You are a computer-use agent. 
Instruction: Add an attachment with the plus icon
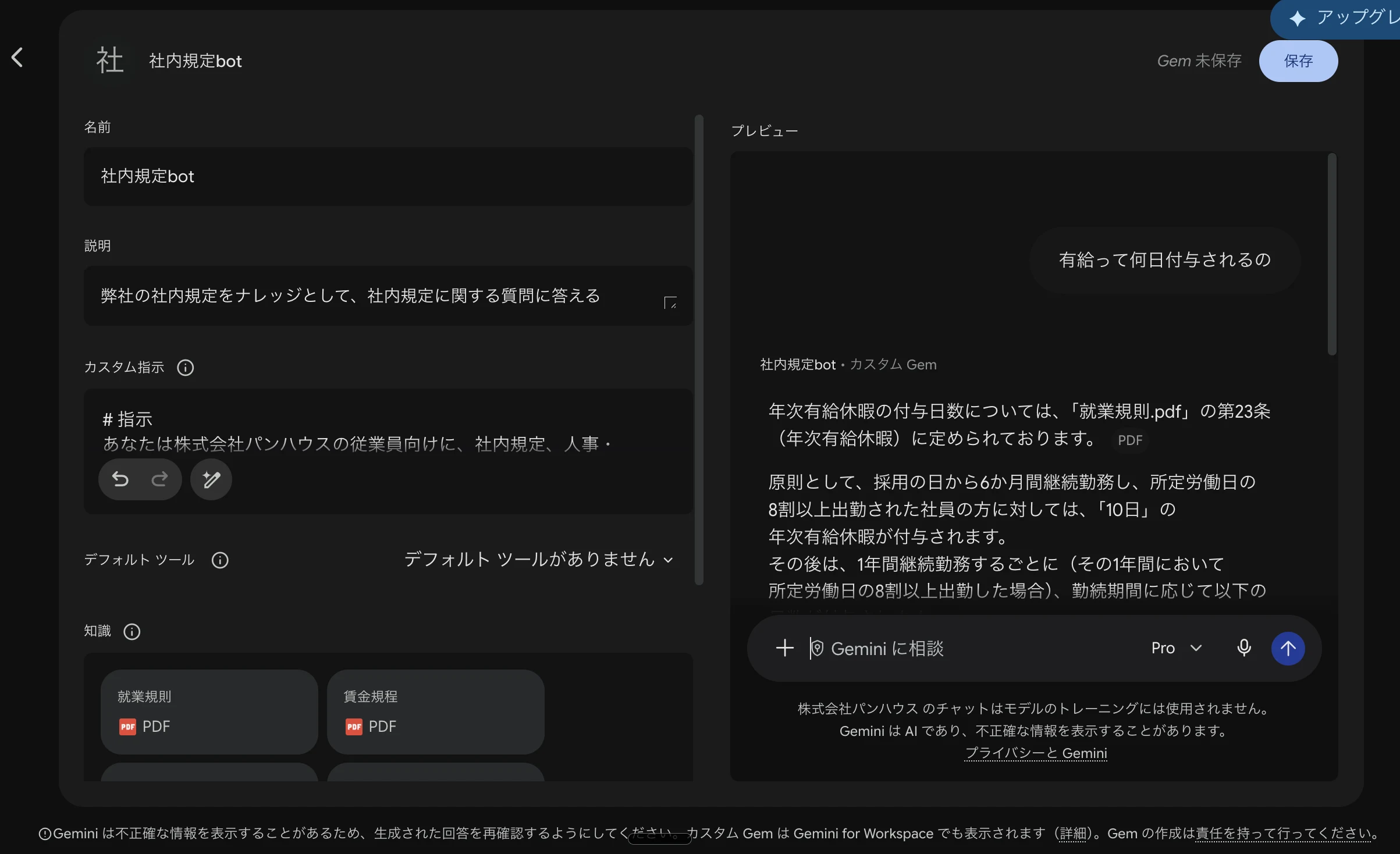pyautogui.click(x=785, y=648)
